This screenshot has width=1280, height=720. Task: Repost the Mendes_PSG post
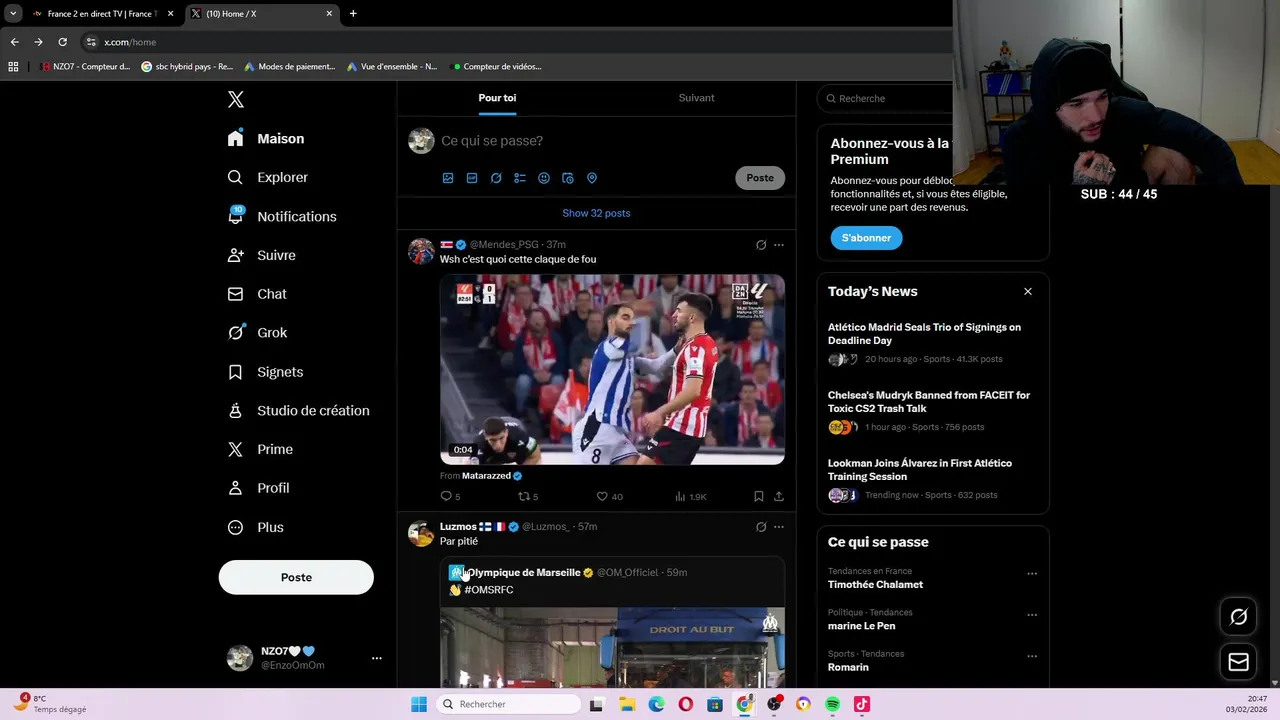pos(528,496)
